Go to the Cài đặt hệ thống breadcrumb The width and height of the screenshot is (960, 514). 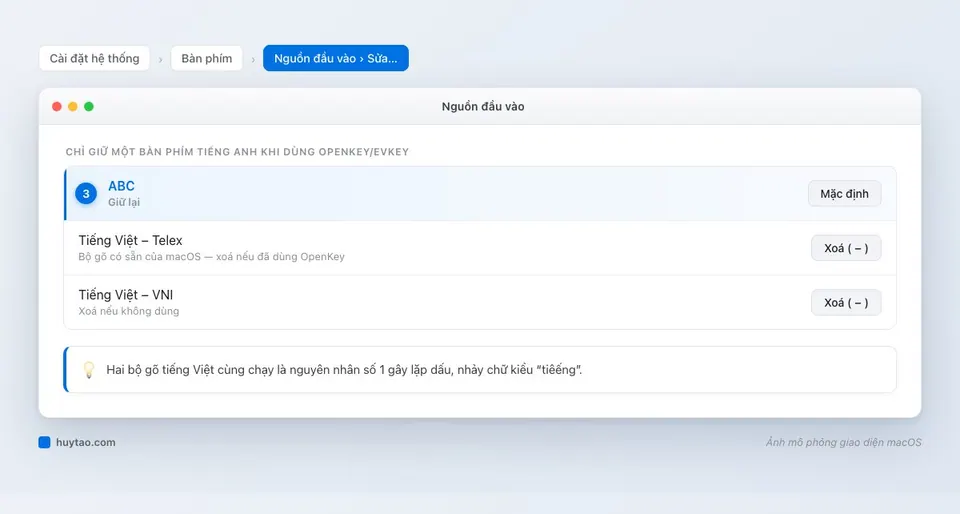pos(94,58)
